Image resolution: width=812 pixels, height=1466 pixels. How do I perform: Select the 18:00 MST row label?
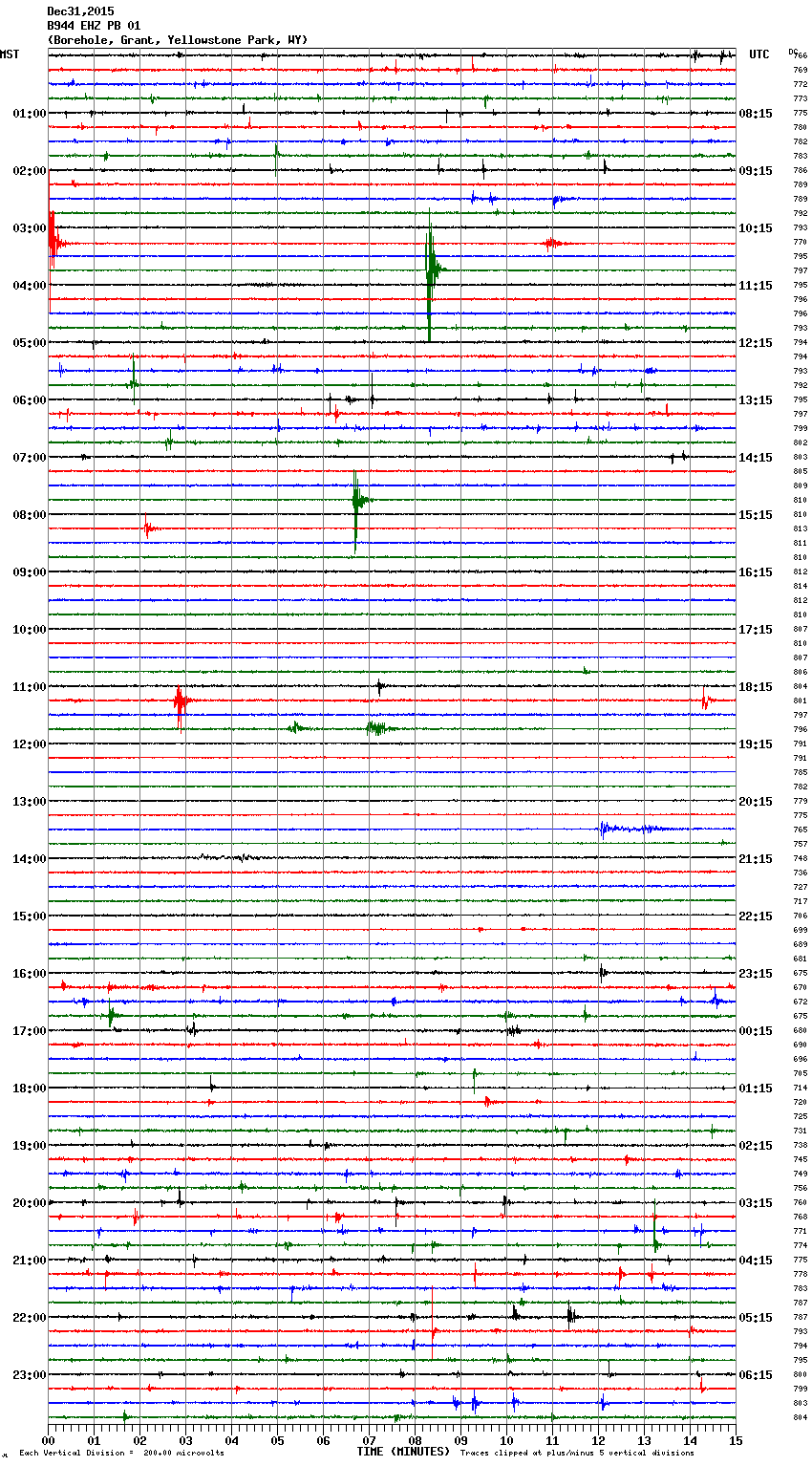tap(30, 1089)
